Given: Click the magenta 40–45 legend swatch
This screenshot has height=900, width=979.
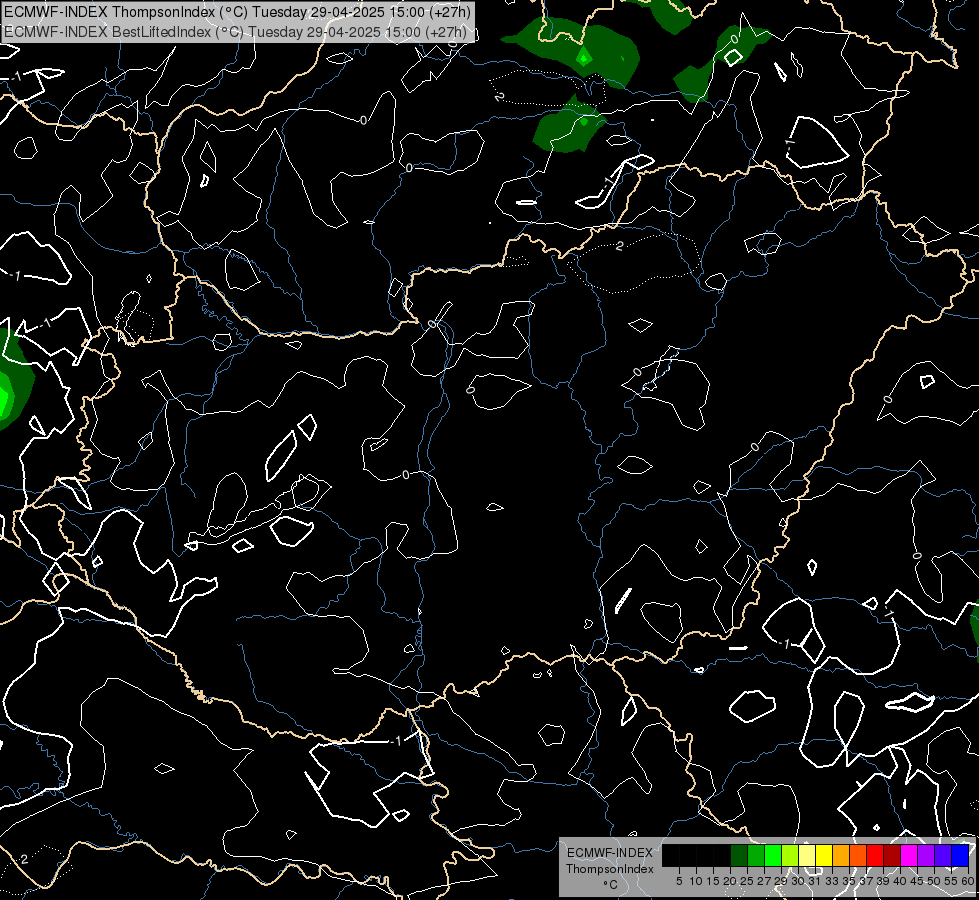Looking at the screenshot, I should pos(909,855).
